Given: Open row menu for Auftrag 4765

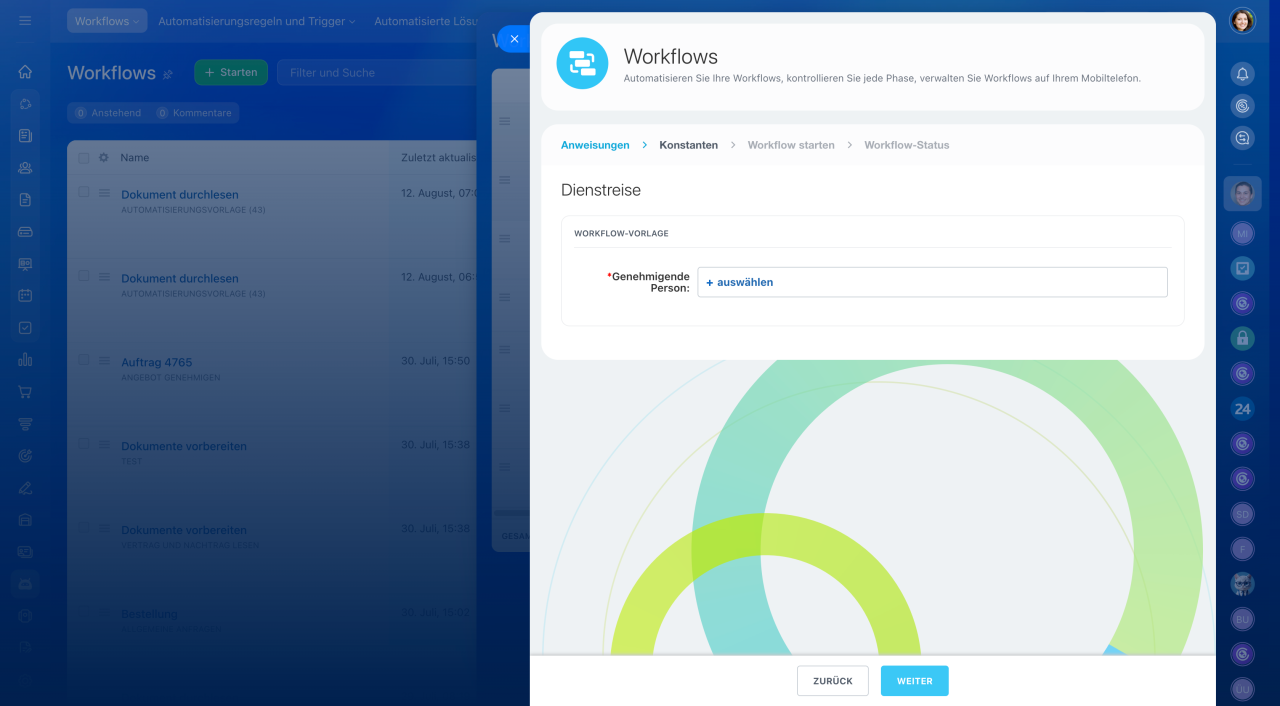Looking at the screenshot, I should pyautogui.click(x=103, y=361).
